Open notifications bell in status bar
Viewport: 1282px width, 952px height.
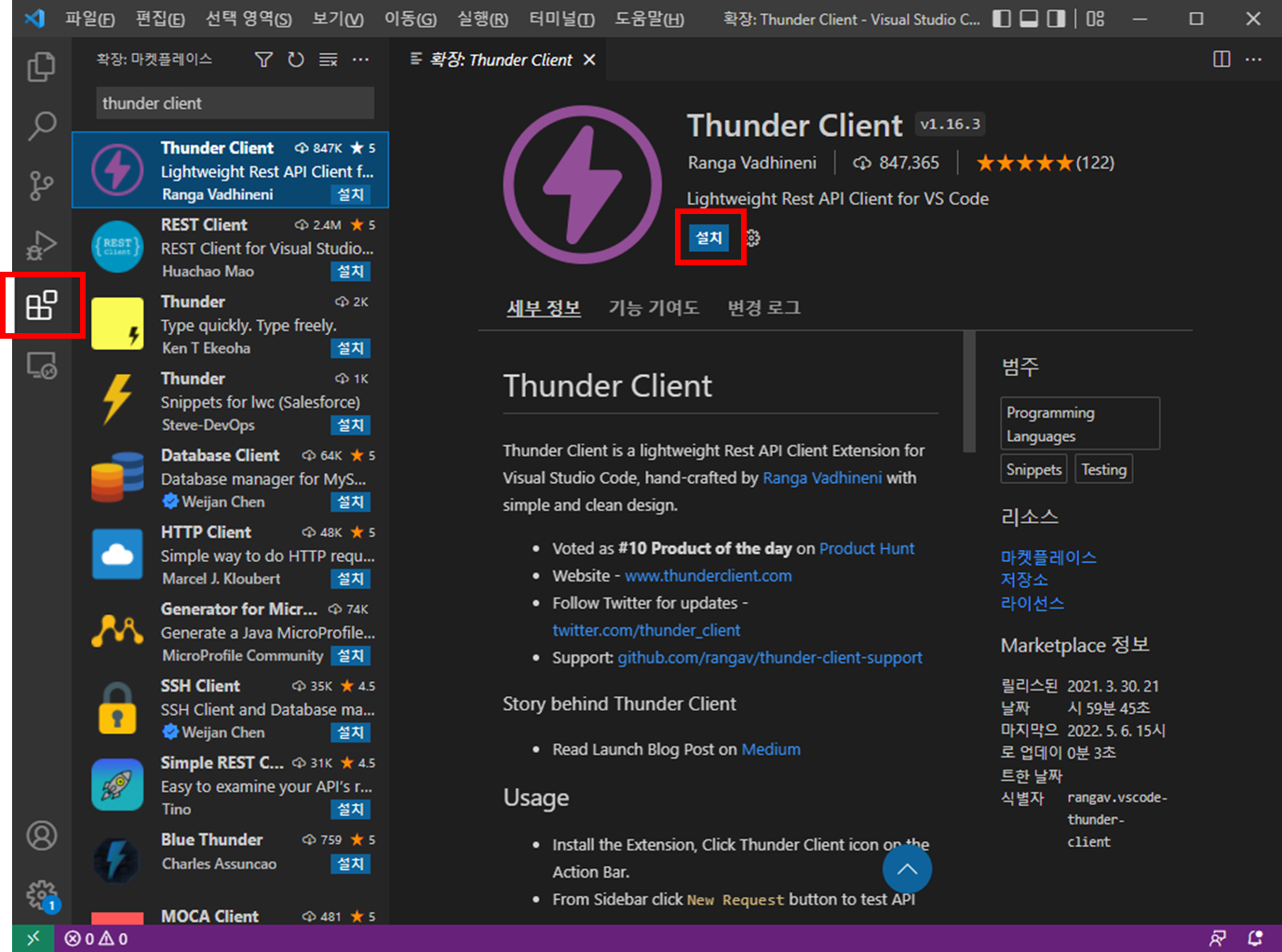point(1255,938)
